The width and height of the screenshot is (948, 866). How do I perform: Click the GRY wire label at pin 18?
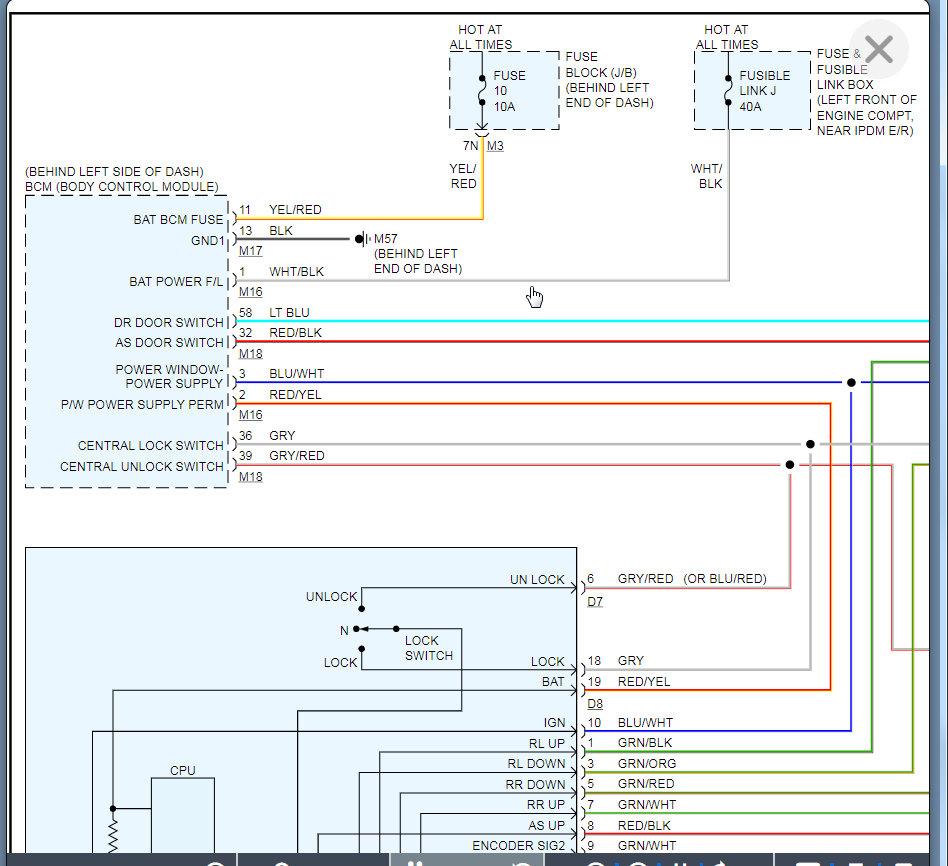pyautogui.click(x=631, y=660)
